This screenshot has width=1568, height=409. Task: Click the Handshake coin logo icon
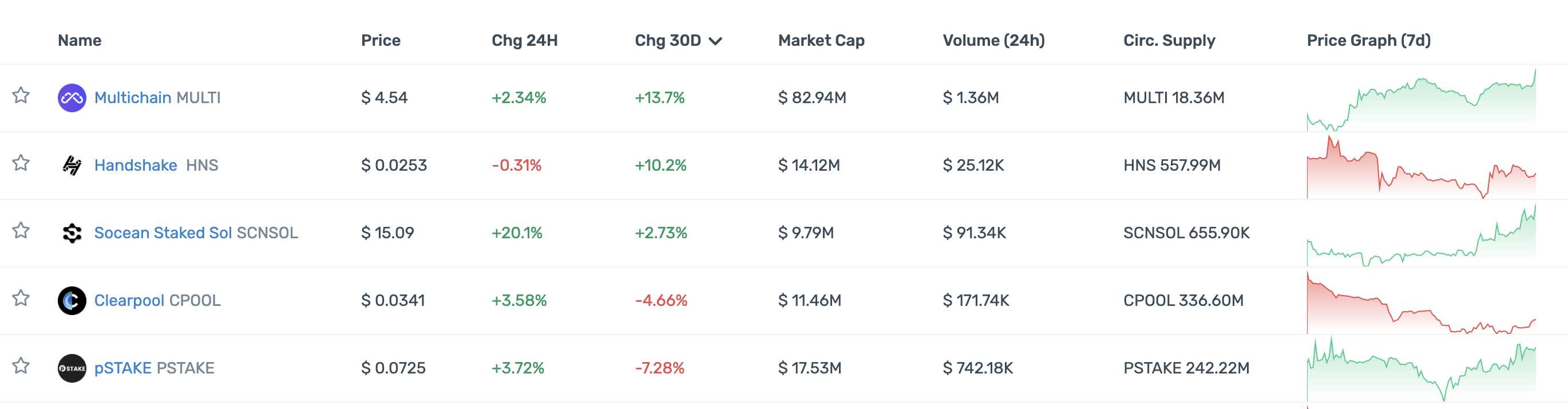point(72,165)
